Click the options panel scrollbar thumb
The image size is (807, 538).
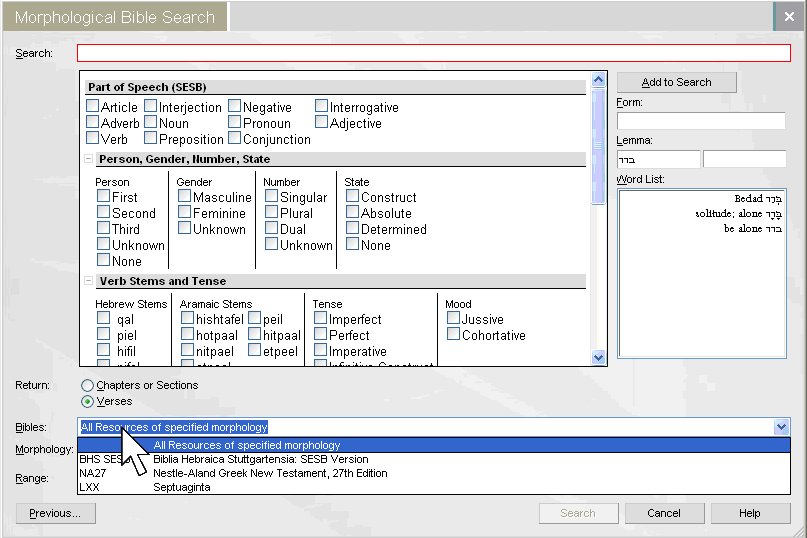coord(598,146)
